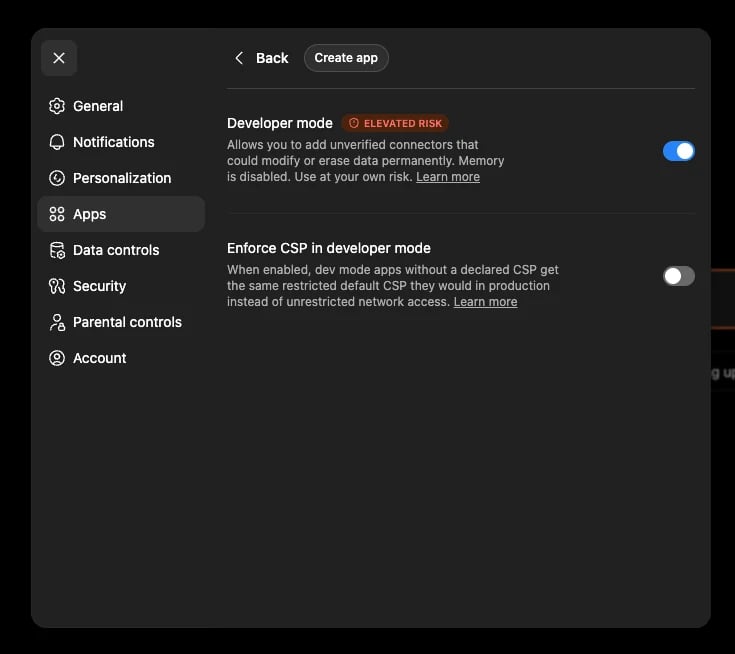The height and width of the screenshot is (654, 735).
Task: Close the settings dialog with the X button
Action: 59,58
